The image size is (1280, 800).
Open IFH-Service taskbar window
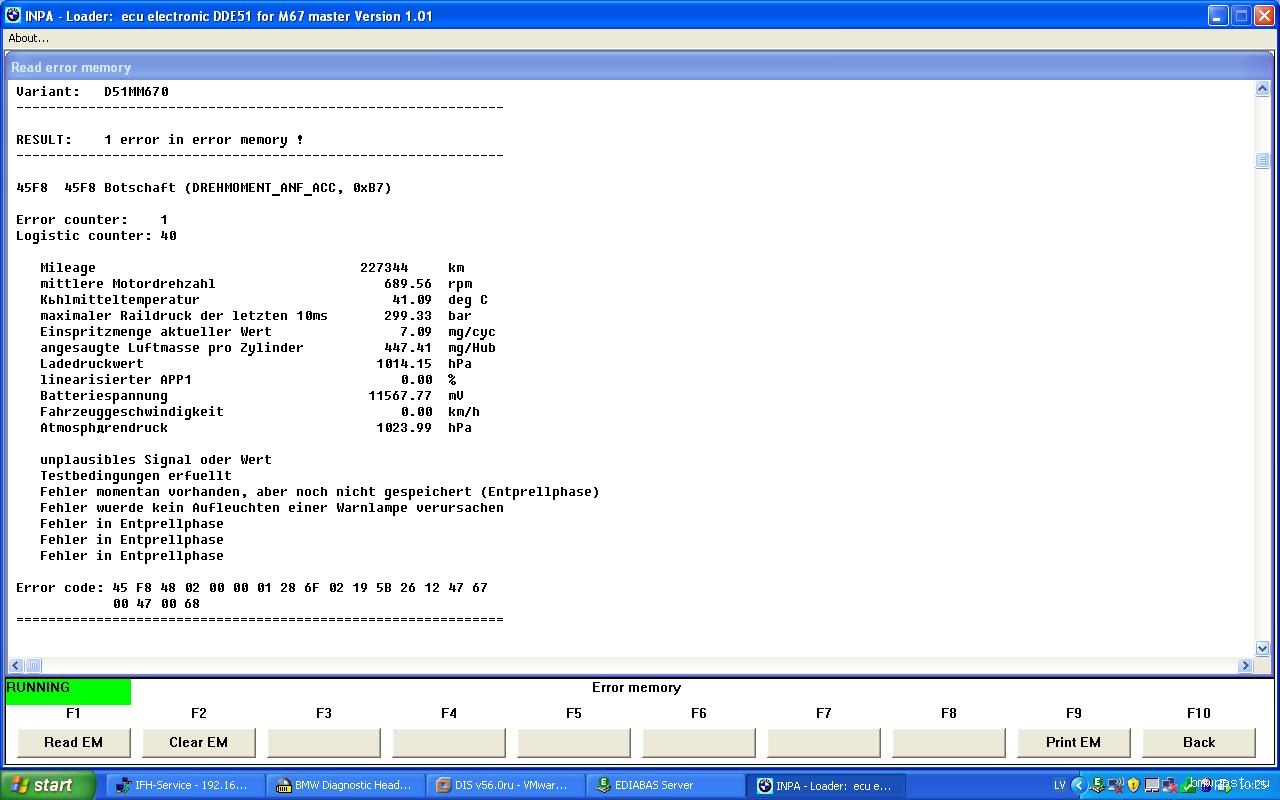(185, 785)
